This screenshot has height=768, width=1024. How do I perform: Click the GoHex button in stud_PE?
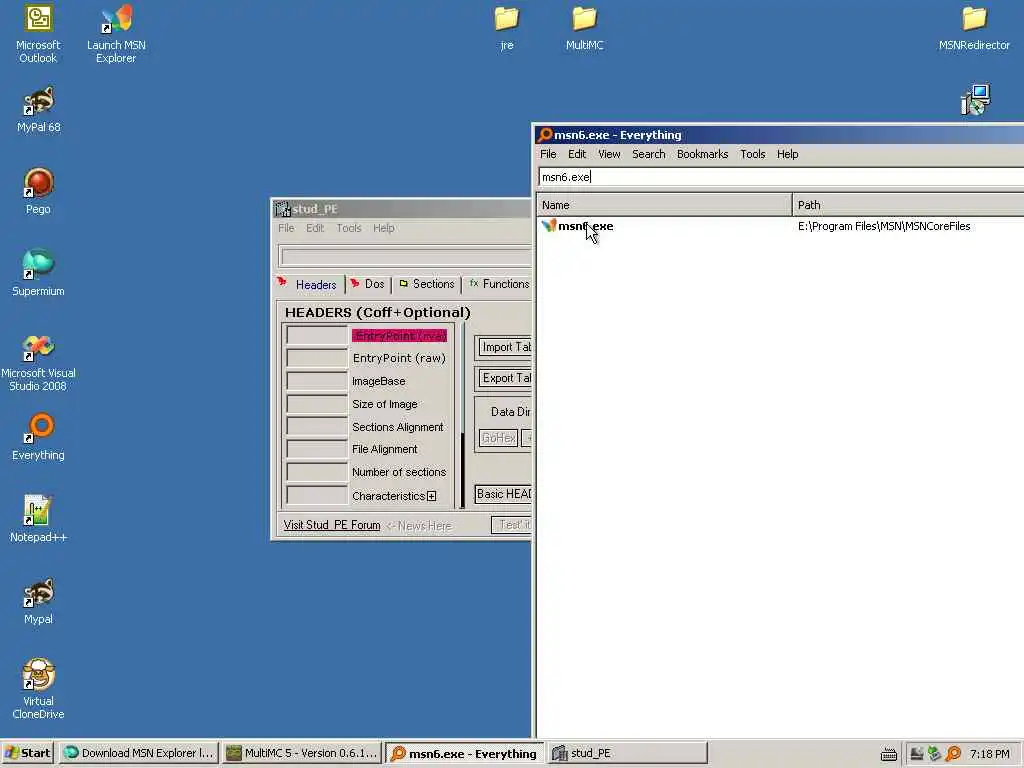[498, 438]
